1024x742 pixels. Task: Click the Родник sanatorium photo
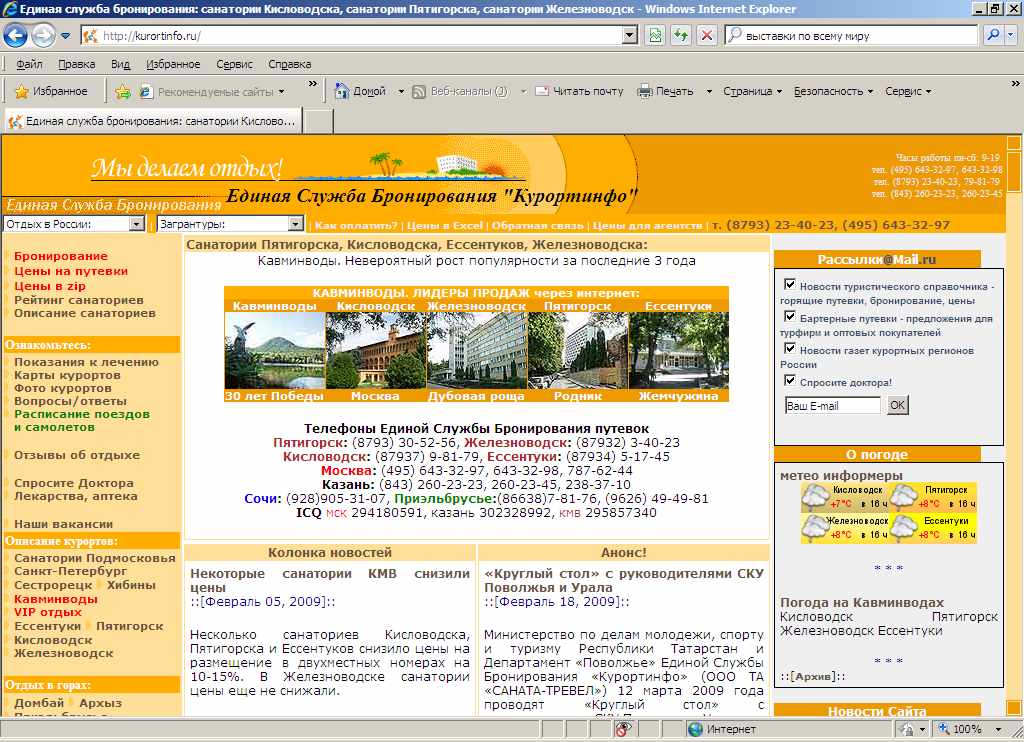click(577, 351)
